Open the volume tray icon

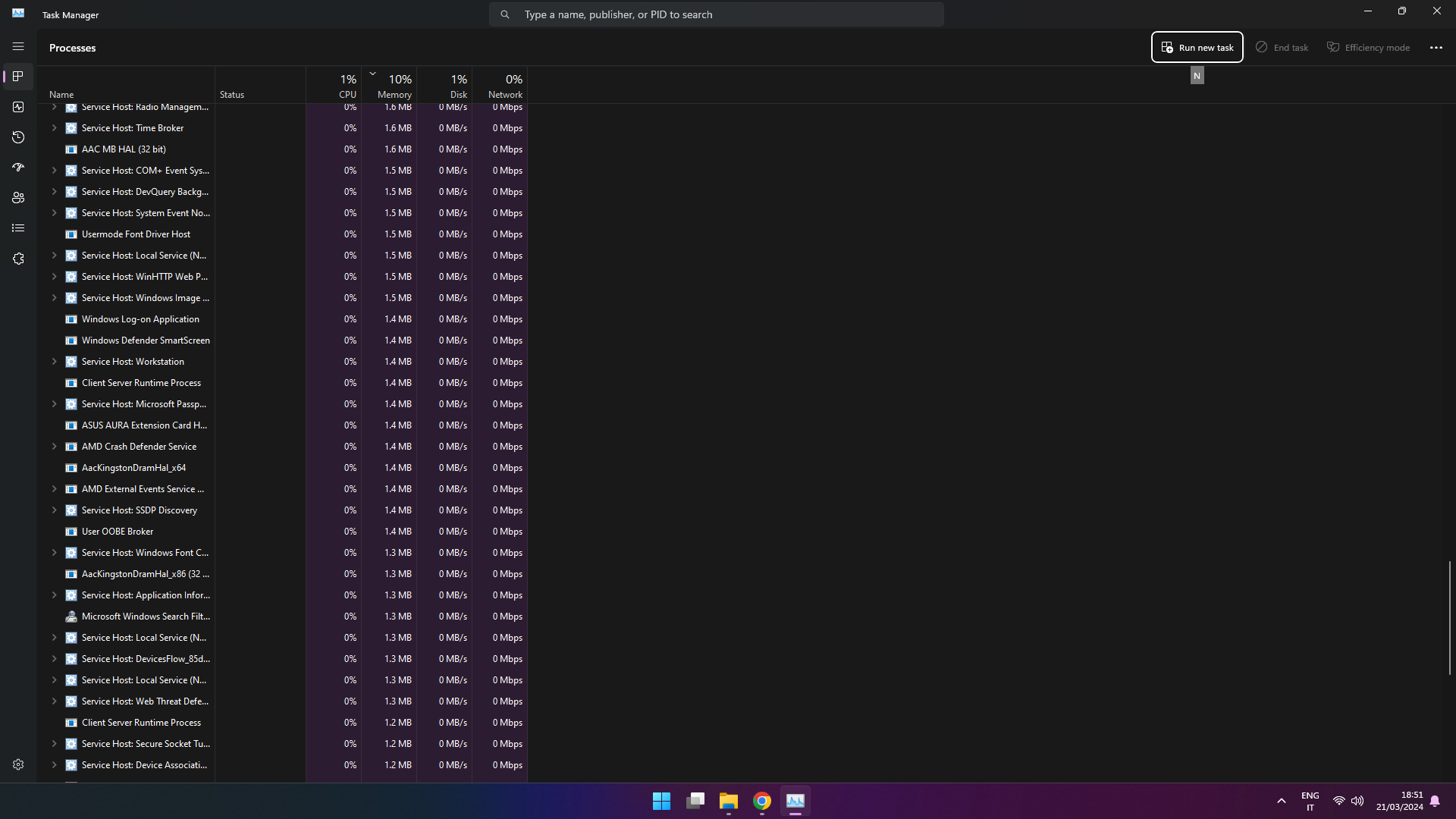pos(1357,801)
